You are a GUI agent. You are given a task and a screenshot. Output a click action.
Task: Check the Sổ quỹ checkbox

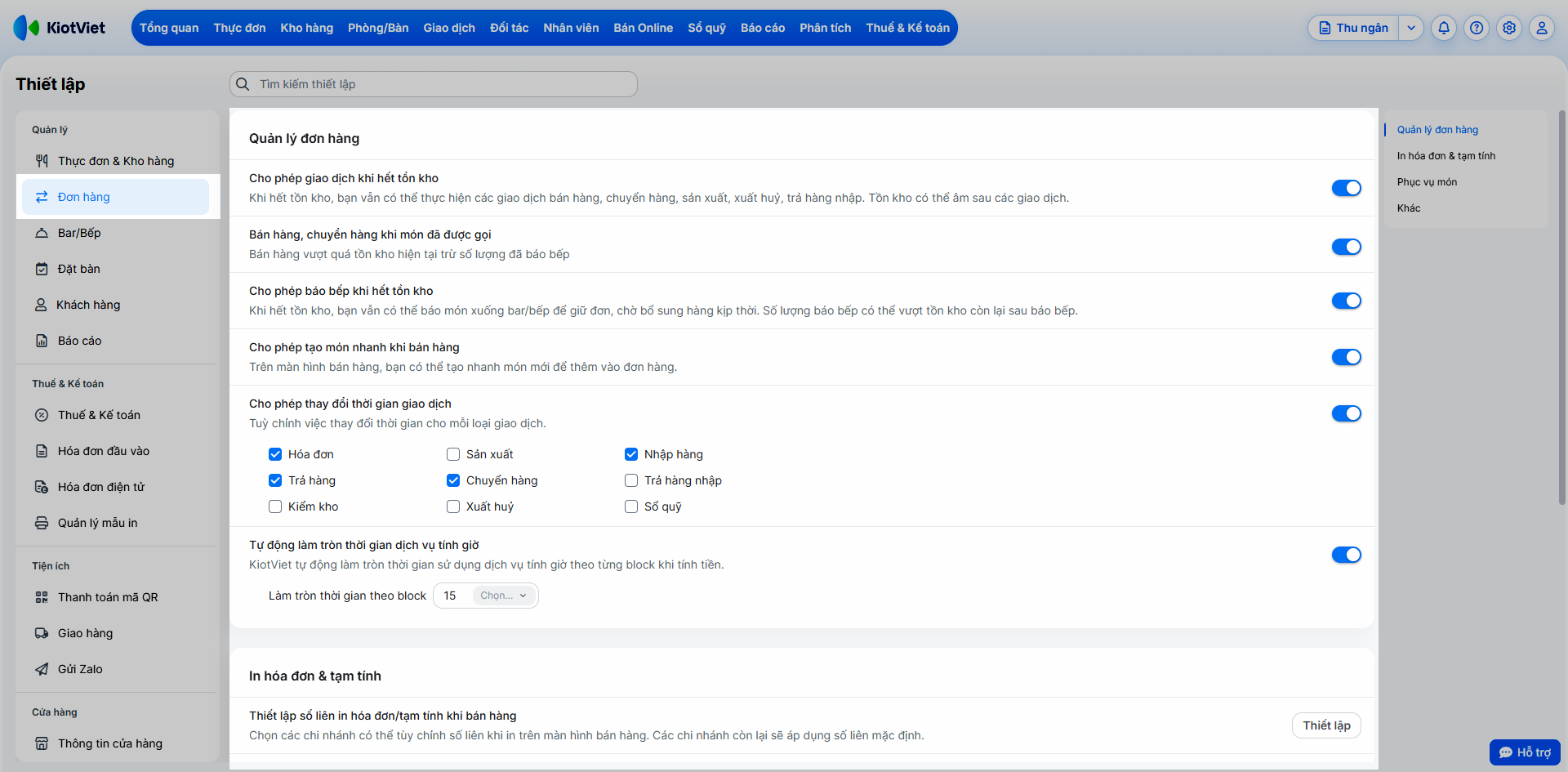coord(631,506)
